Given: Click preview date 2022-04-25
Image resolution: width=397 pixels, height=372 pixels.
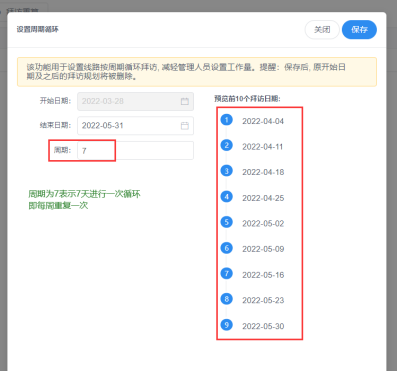Looking at the screenshot, I should 263,198.
